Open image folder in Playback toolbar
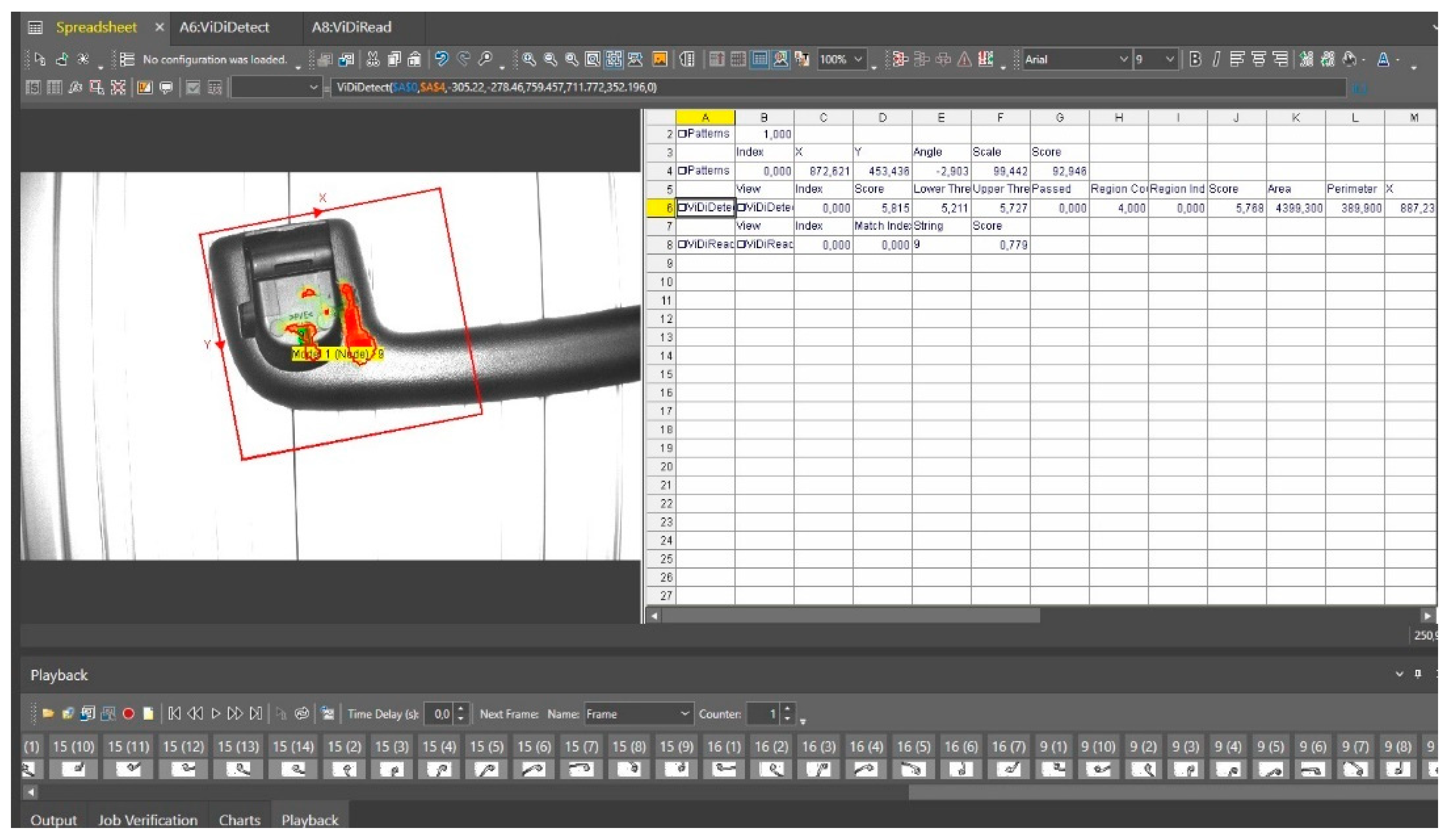Screen dimensions: 1449x840 (48, 713)
